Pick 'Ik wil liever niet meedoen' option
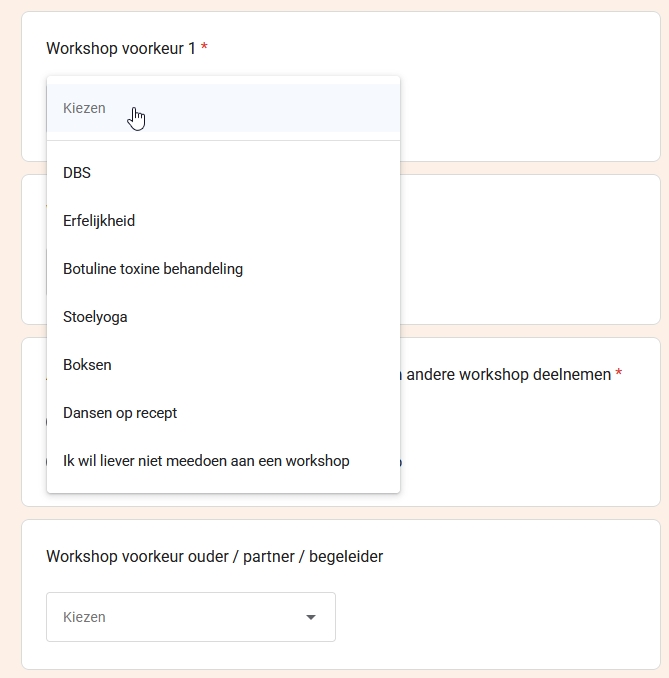Viewport: 669px width, 678px height. 206,461
